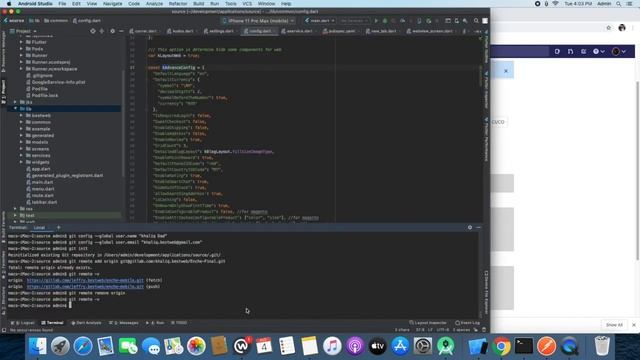Open the Refactor menu
This screenshot has width=640, height=360.
(x=178, y=4)
